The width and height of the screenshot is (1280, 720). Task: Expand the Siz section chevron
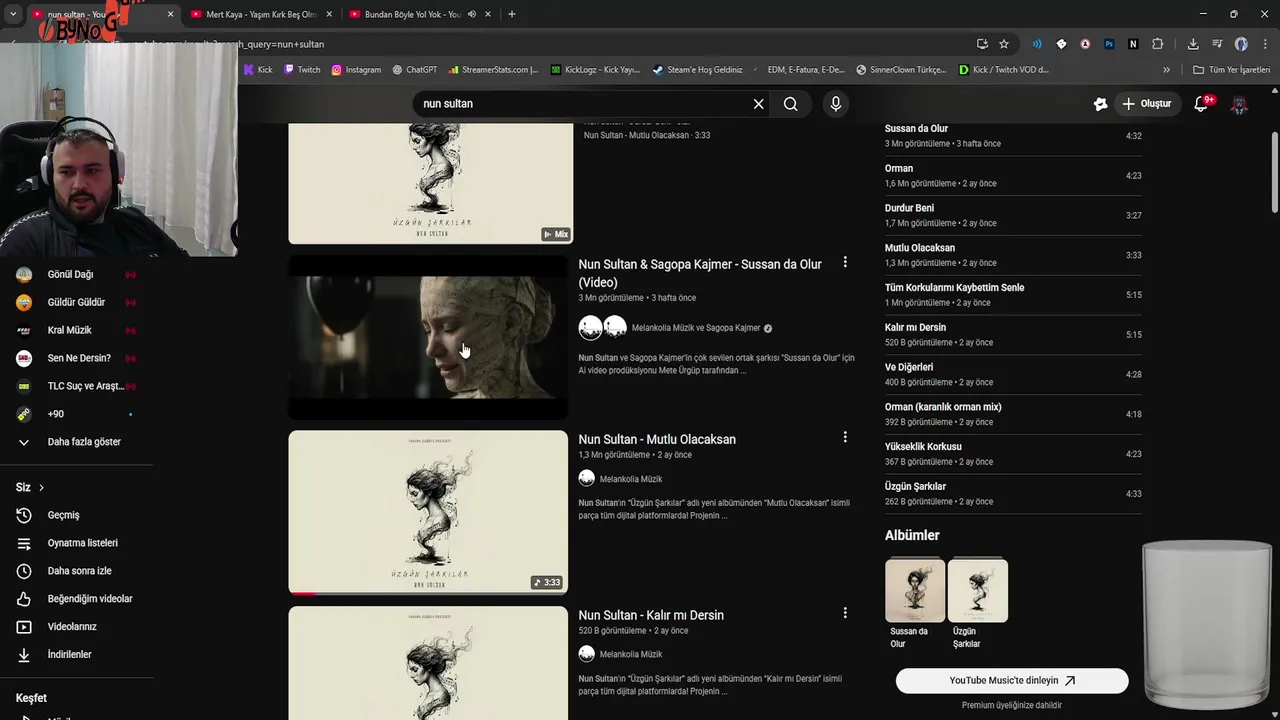point(41,488)
